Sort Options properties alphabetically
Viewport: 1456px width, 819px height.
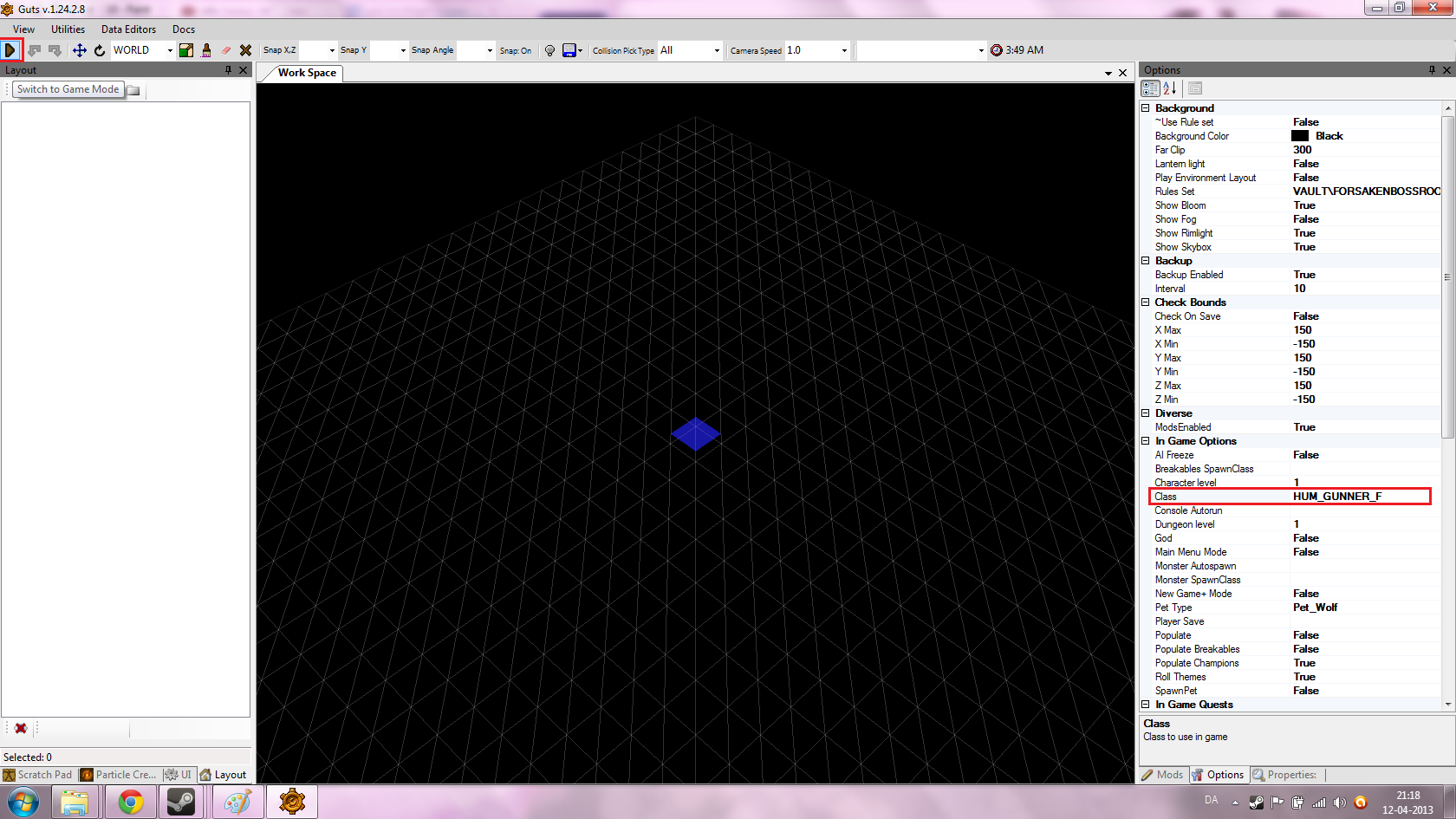[1170, 88]
